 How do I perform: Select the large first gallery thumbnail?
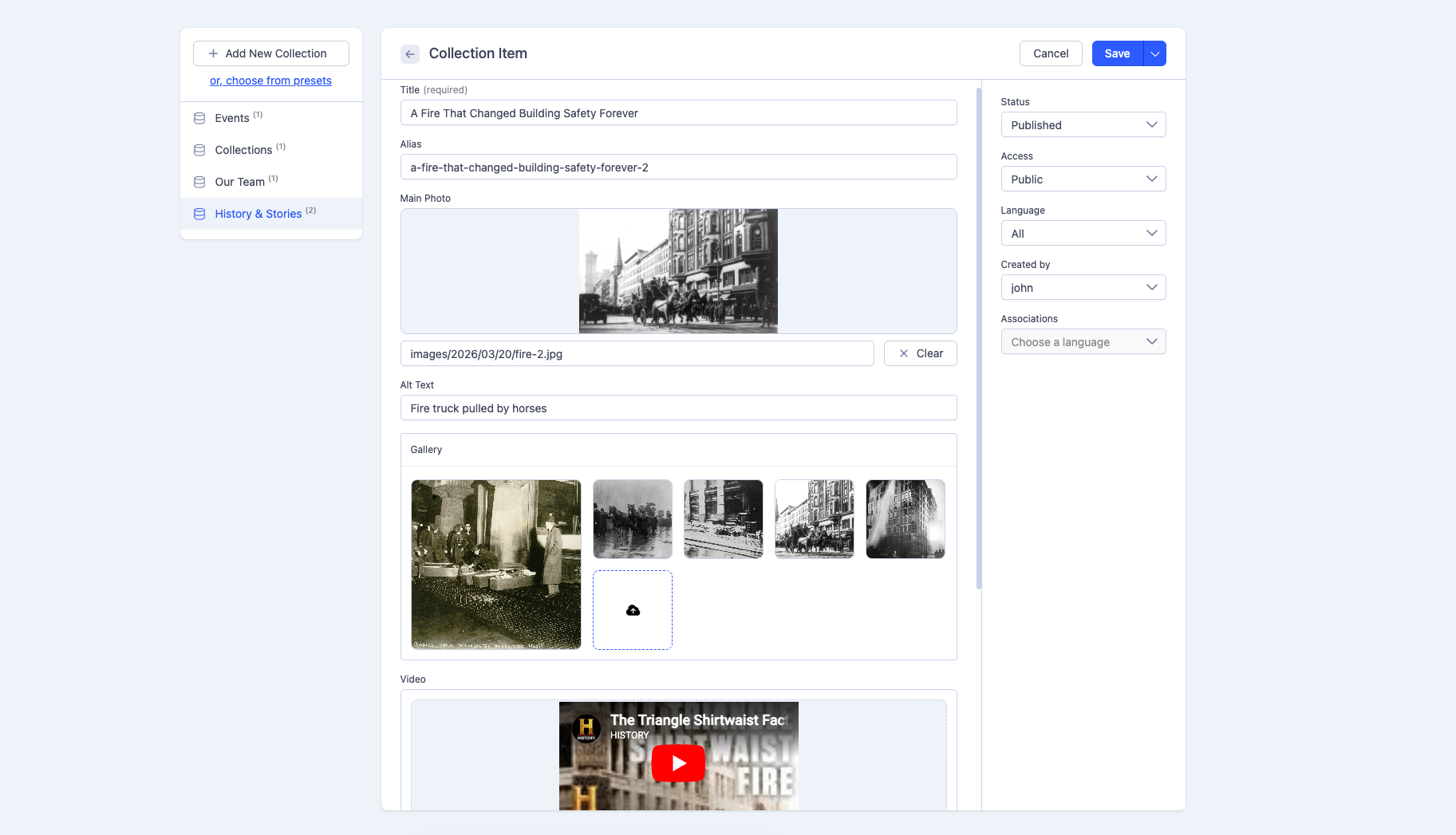pyautogui.click(x=495, y=564)
